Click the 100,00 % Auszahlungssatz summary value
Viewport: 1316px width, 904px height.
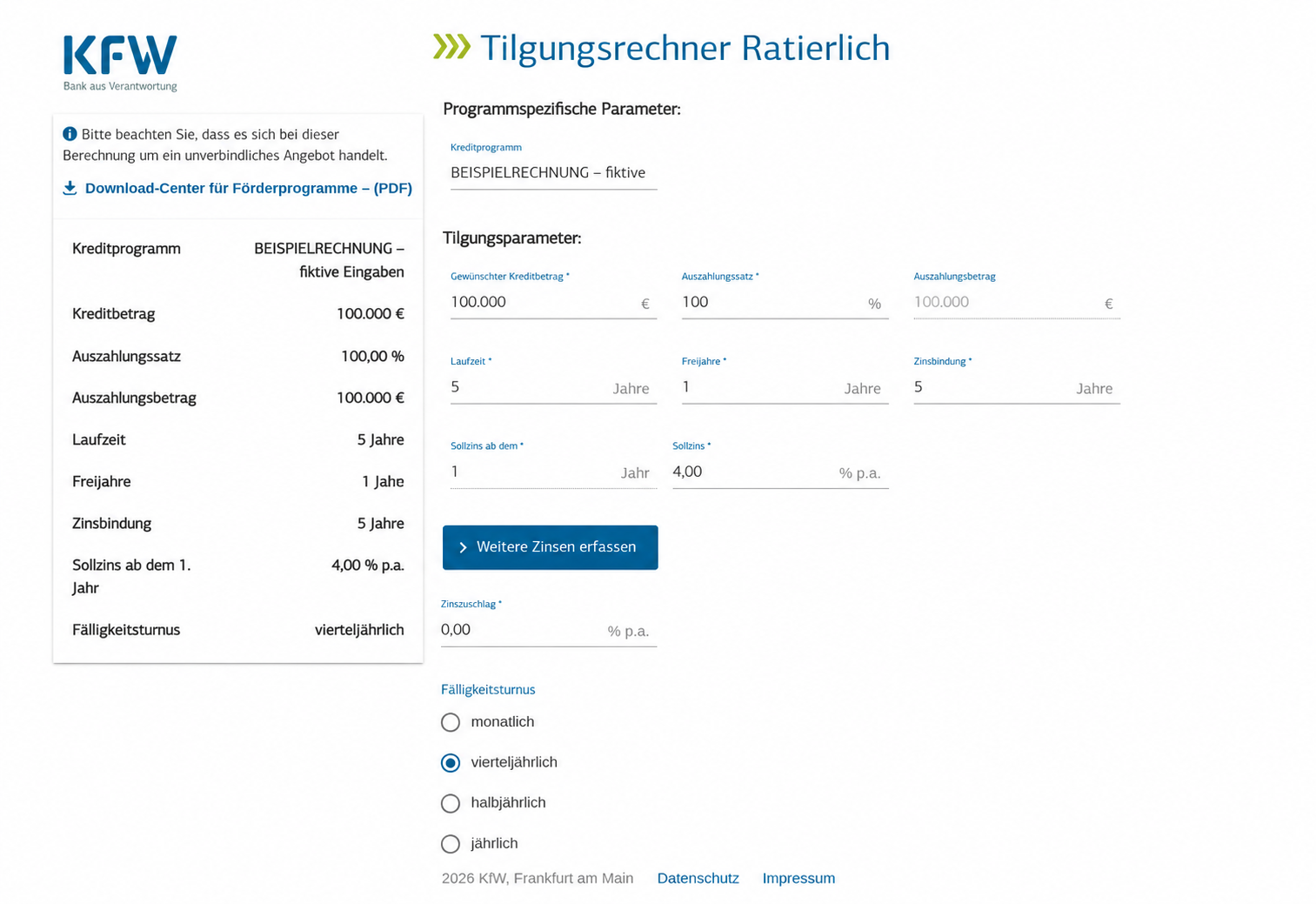372,356
